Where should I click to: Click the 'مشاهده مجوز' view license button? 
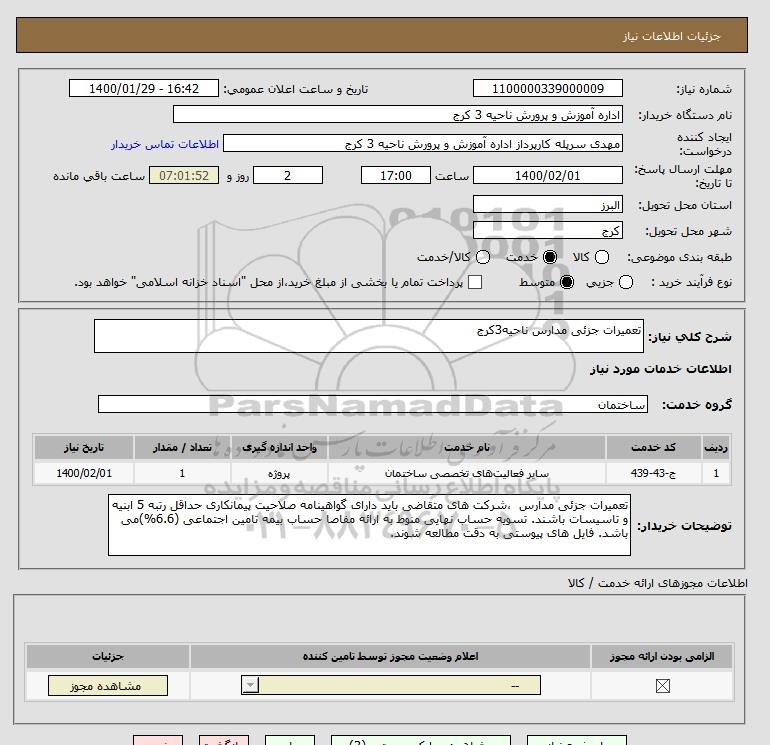pyautogui.click(x=108, y=685)
